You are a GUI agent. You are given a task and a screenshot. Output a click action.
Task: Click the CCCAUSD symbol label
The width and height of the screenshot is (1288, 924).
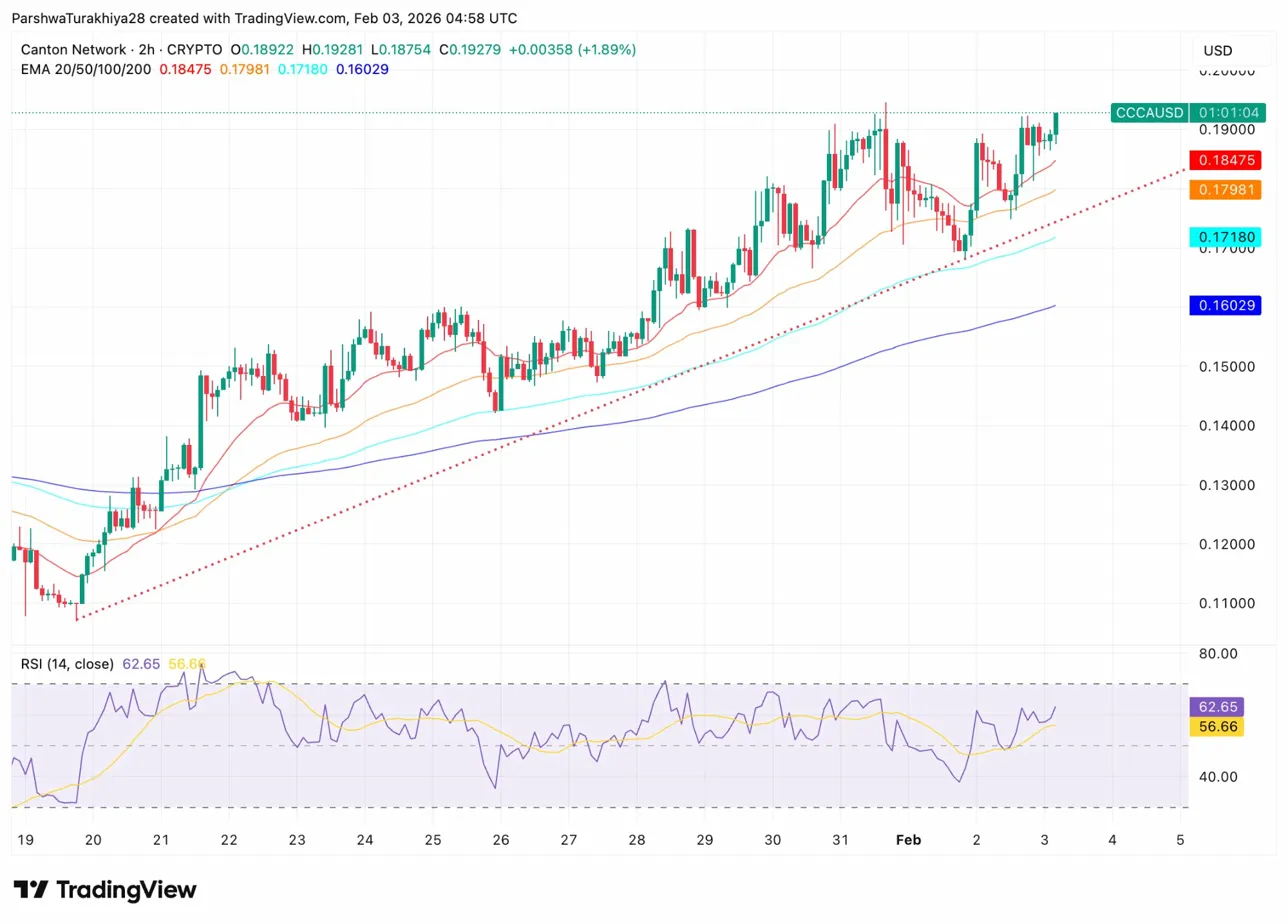coord(1148,113)
